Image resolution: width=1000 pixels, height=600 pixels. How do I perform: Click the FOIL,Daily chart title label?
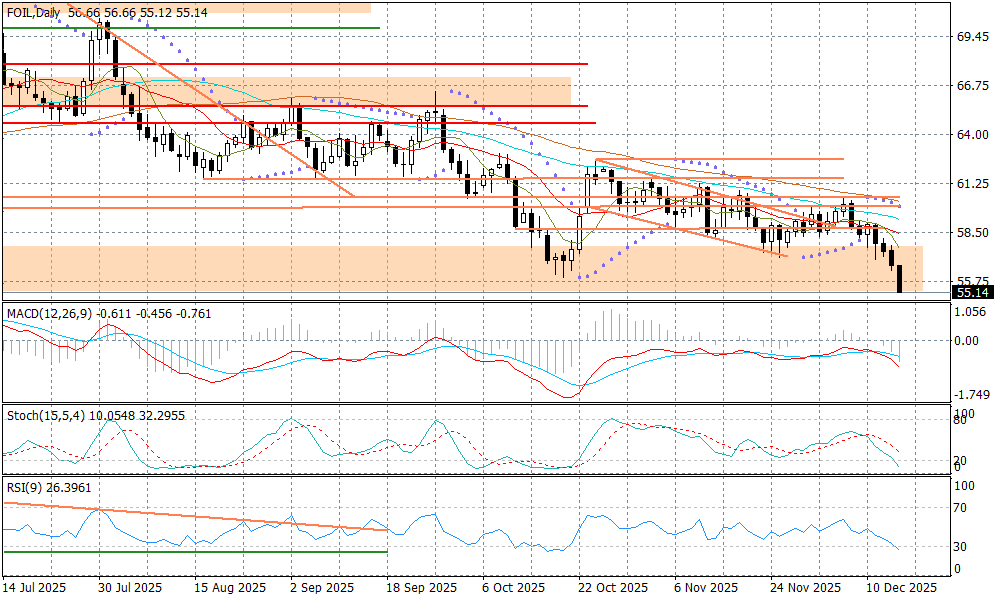[34, 12]
